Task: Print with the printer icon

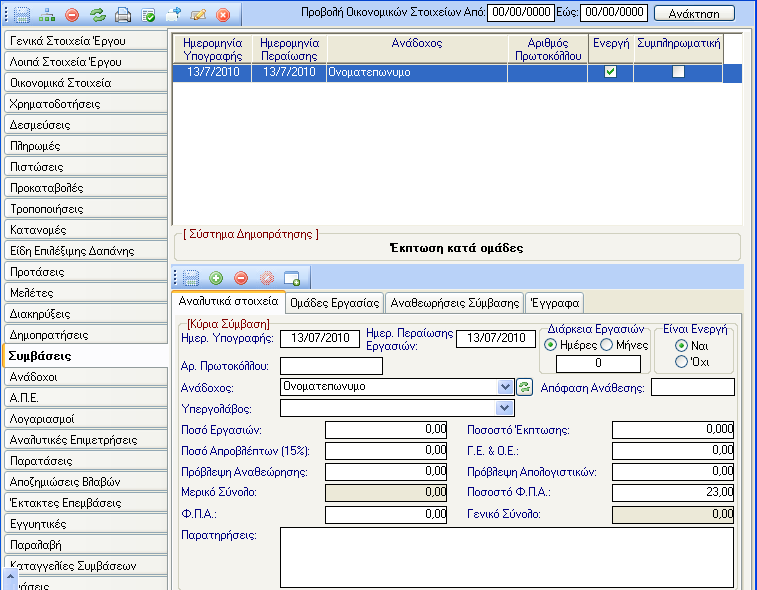Action: (x=123, y=15)
